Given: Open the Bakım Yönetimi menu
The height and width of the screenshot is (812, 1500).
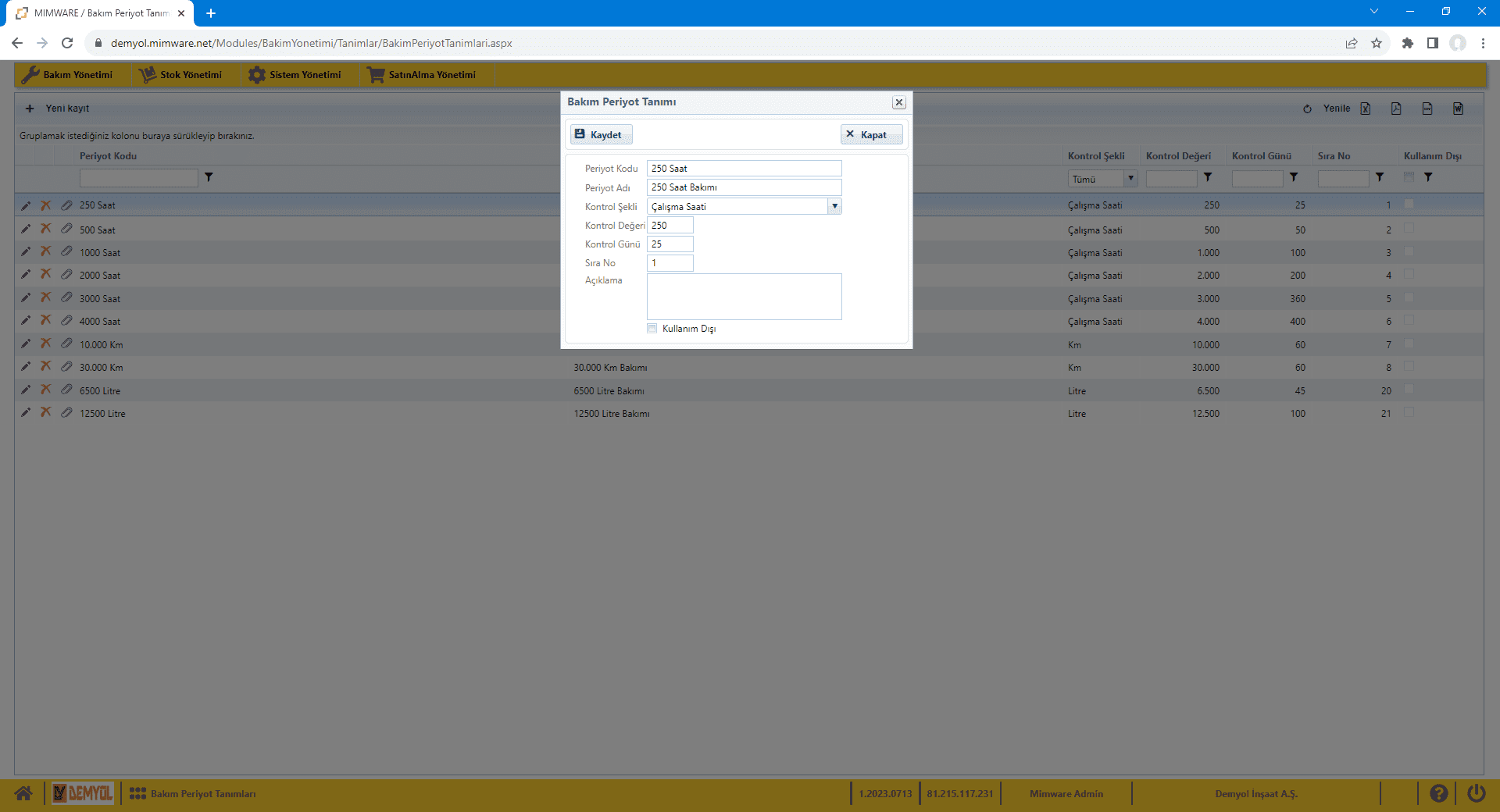Looking at the screenshot, I should [68, 75].
